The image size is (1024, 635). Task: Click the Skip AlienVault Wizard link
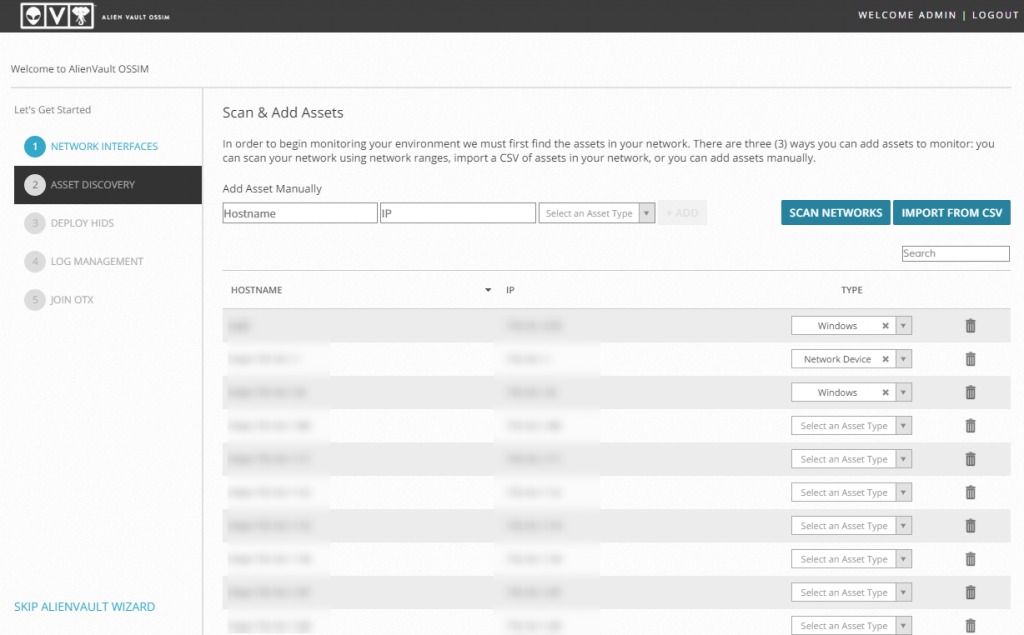coord(85,607)
